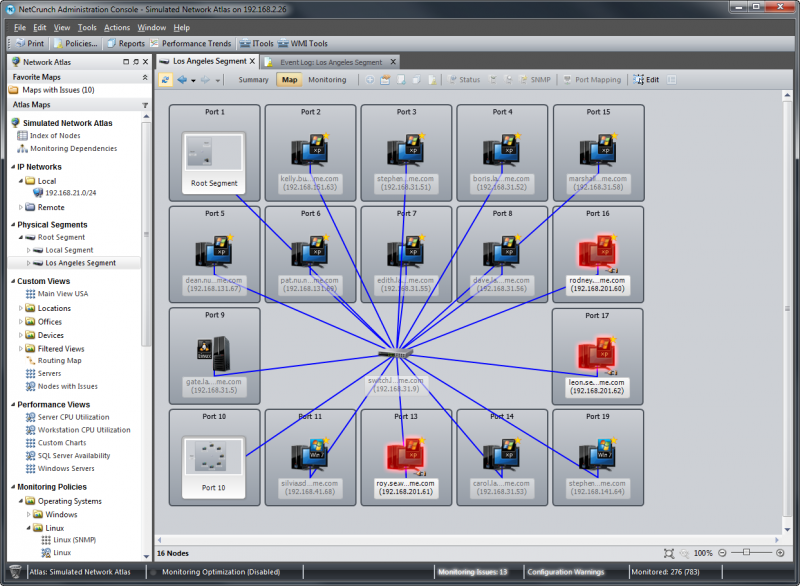Screen dimensions: 800x586
Task: Click the trash icon in the status bar
Action: click(15, 572)
